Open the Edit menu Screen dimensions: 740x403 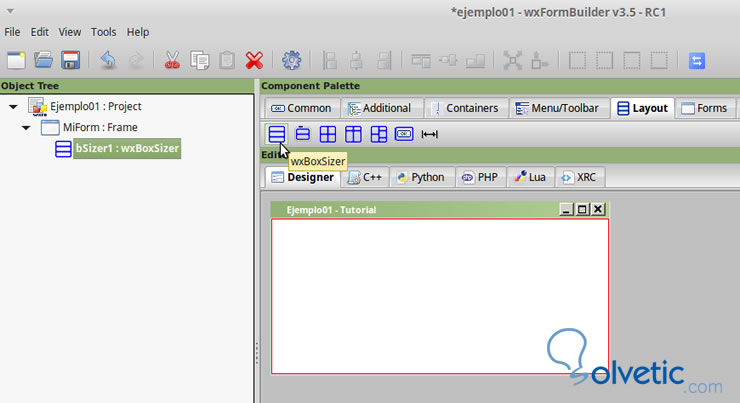pos(40,32)
